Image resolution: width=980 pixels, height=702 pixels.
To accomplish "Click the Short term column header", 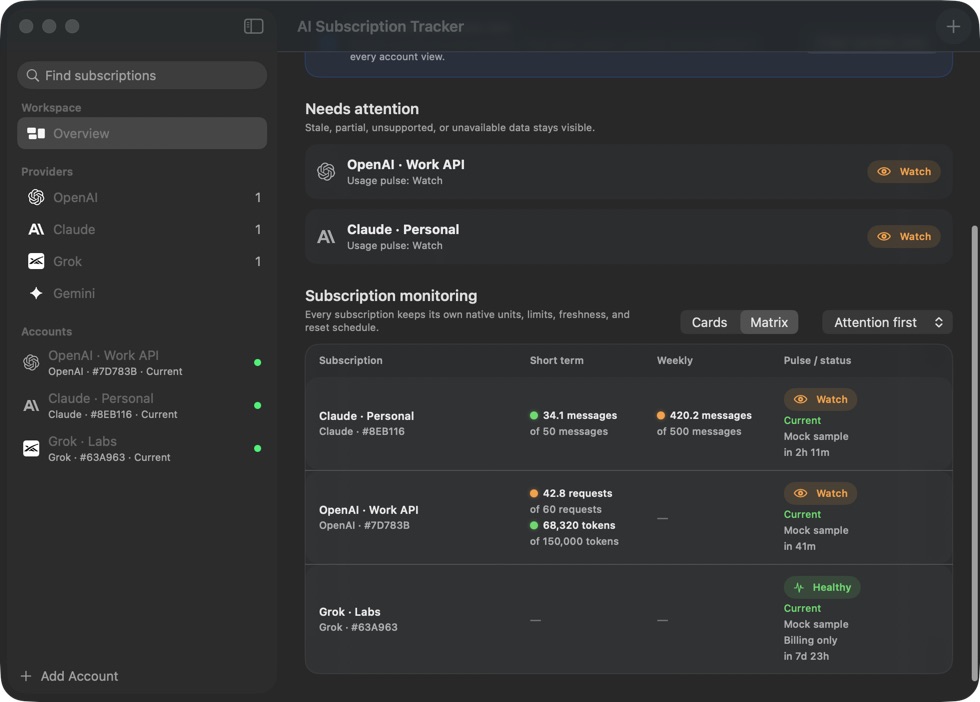I will pyautogui.click(x=557, y=361).
